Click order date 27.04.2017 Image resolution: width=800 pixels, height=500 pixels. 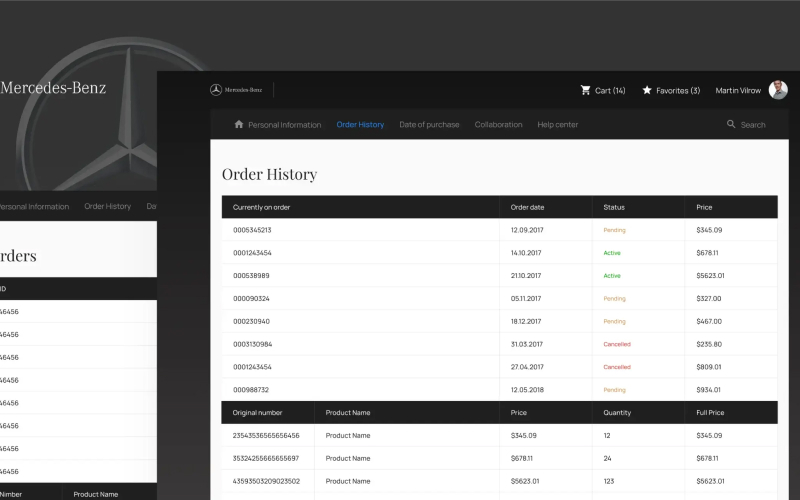527,367
